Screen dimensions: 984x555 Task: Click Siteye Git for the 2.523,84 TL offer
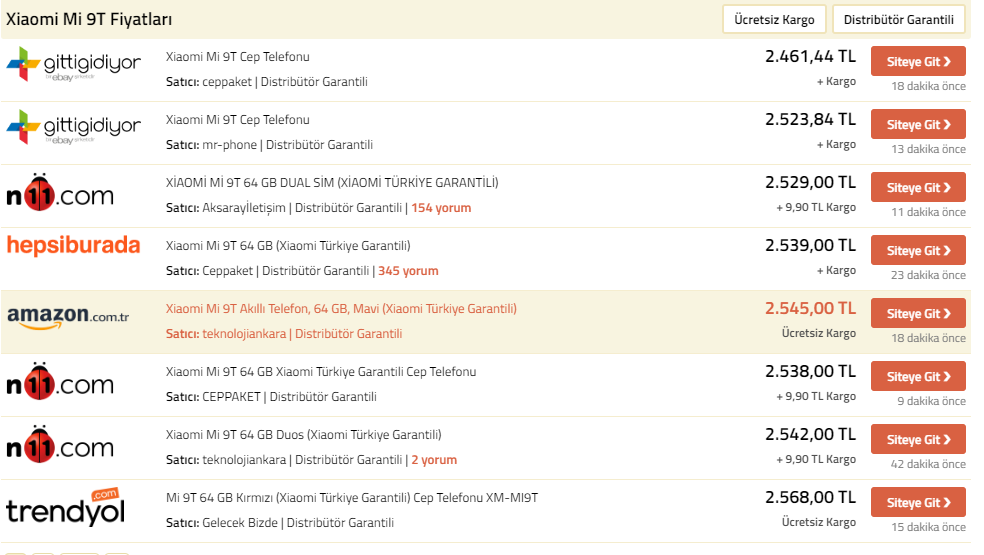[918, 124]
